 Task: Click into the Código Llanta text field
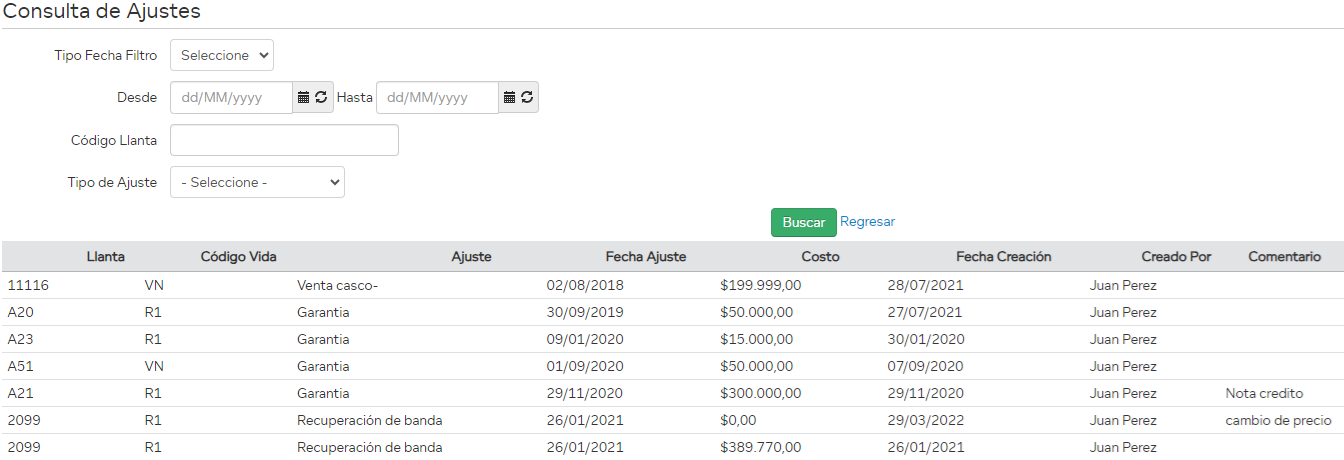click(x=284, y=140)
